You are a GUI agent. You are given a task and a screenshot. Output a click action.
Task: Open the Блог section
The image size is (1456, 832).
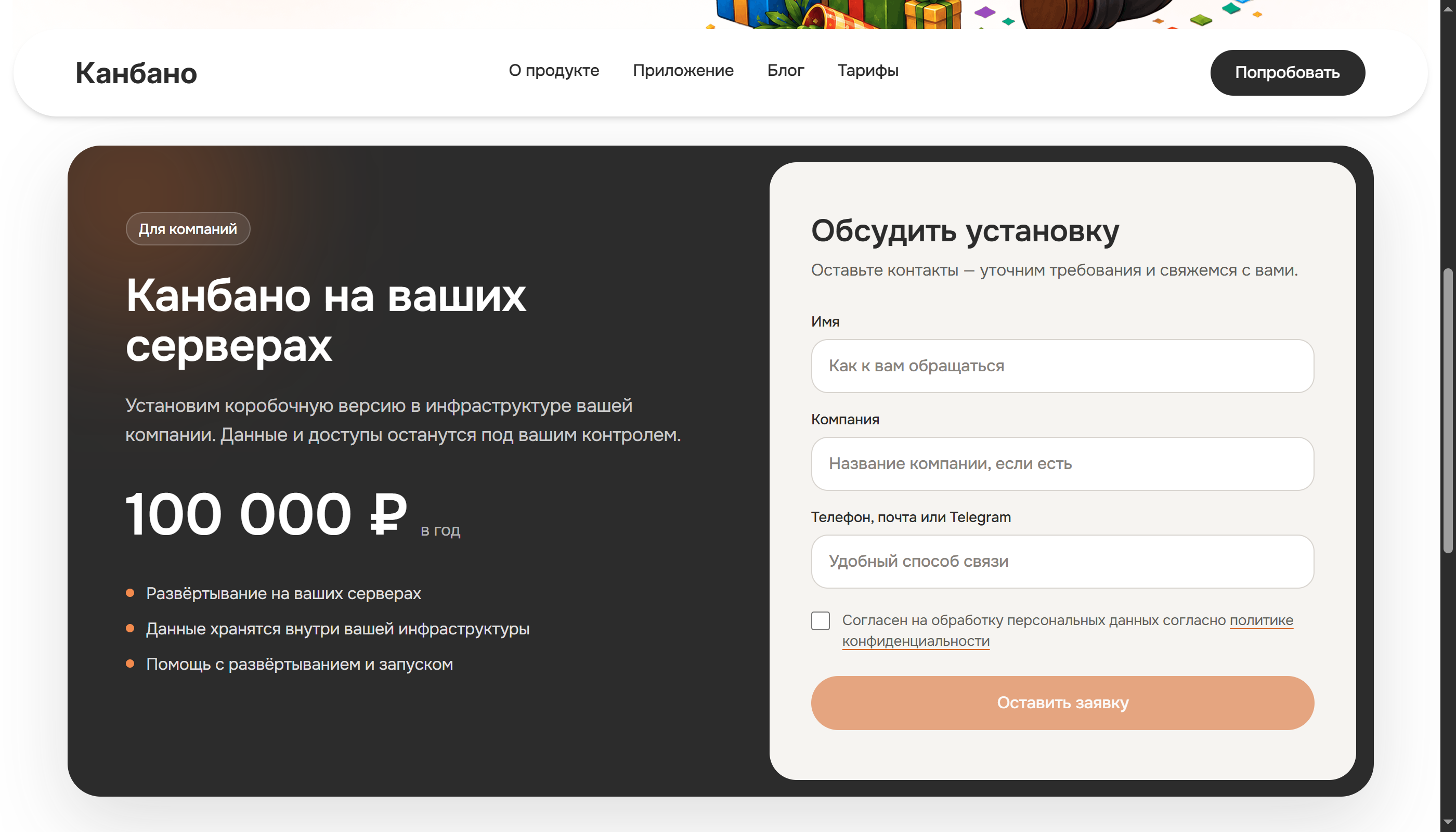(x=785, y=70)
